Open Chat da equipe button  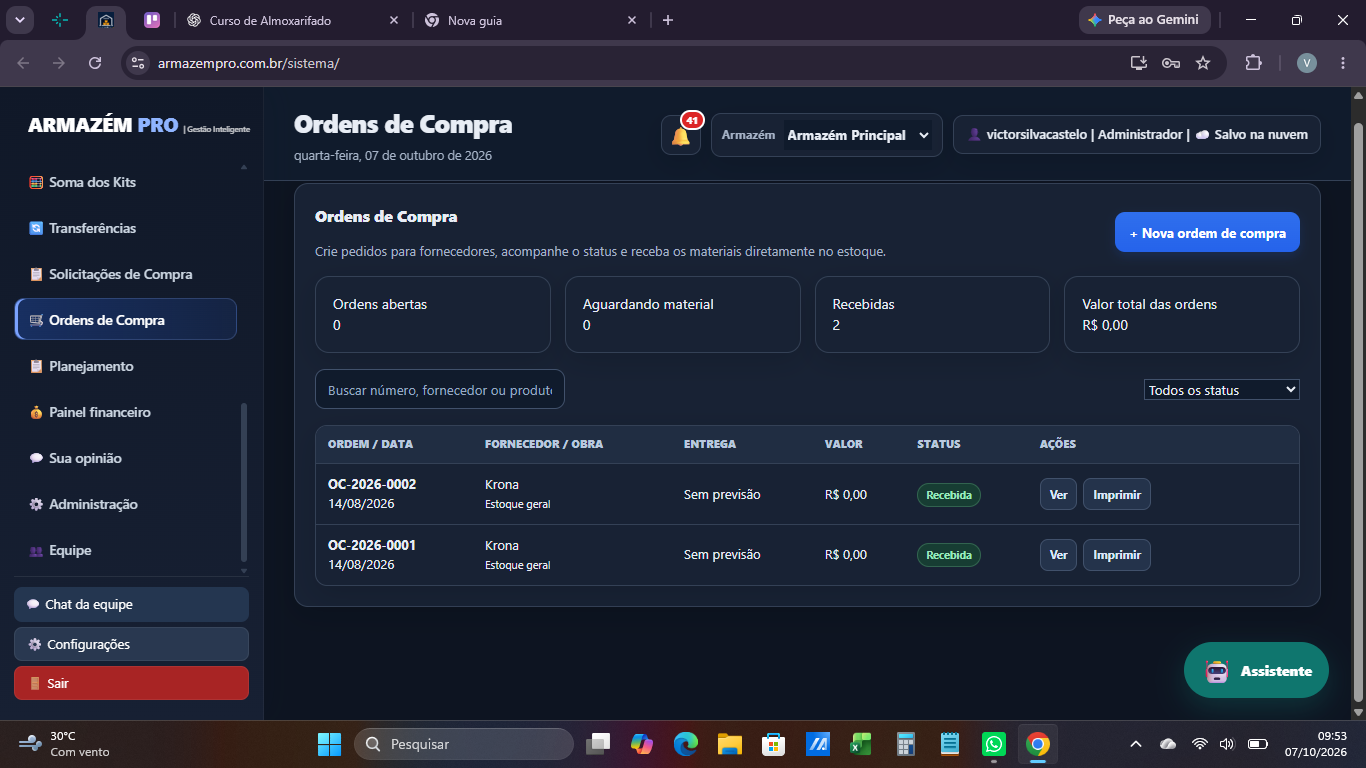(x=131, y=604)
